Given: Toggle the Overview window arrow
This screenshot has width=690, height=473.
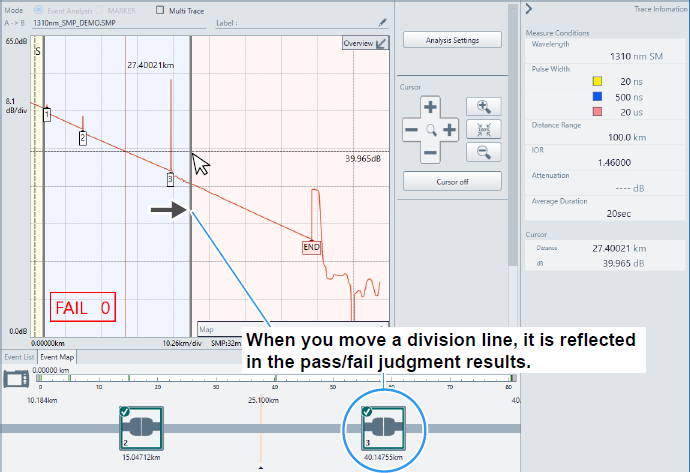Looking at the screenshot, I should (x=381, y=44).
